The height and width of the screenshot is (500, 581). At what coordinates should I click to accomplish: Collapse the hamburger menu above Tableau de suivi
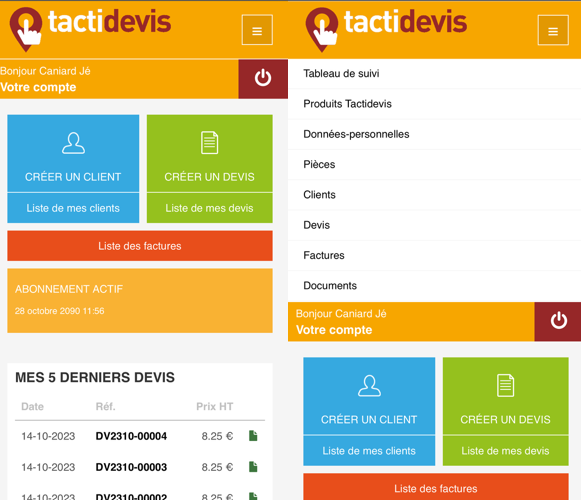(553, 30)
